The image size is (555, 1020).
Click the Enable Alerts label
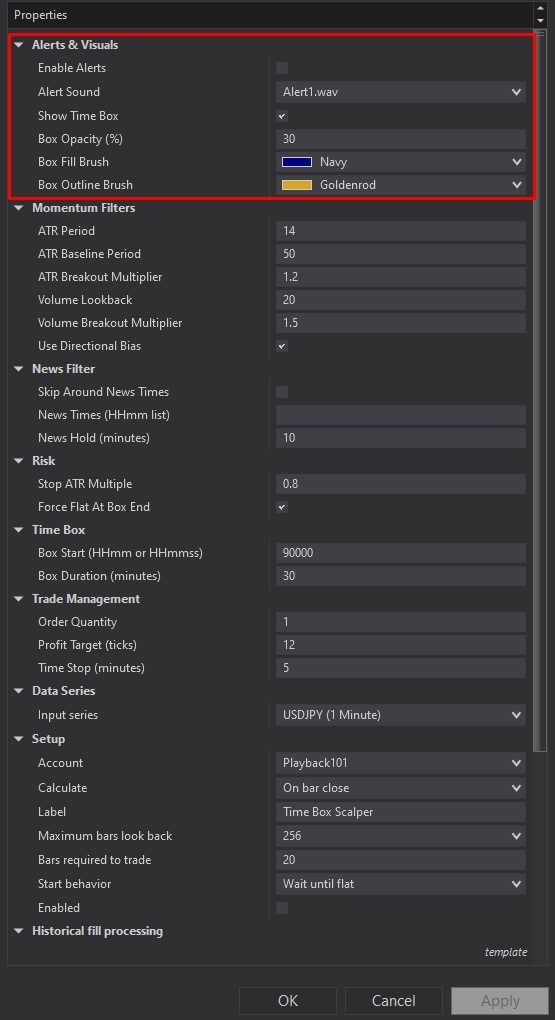click(x=72, y=68)
